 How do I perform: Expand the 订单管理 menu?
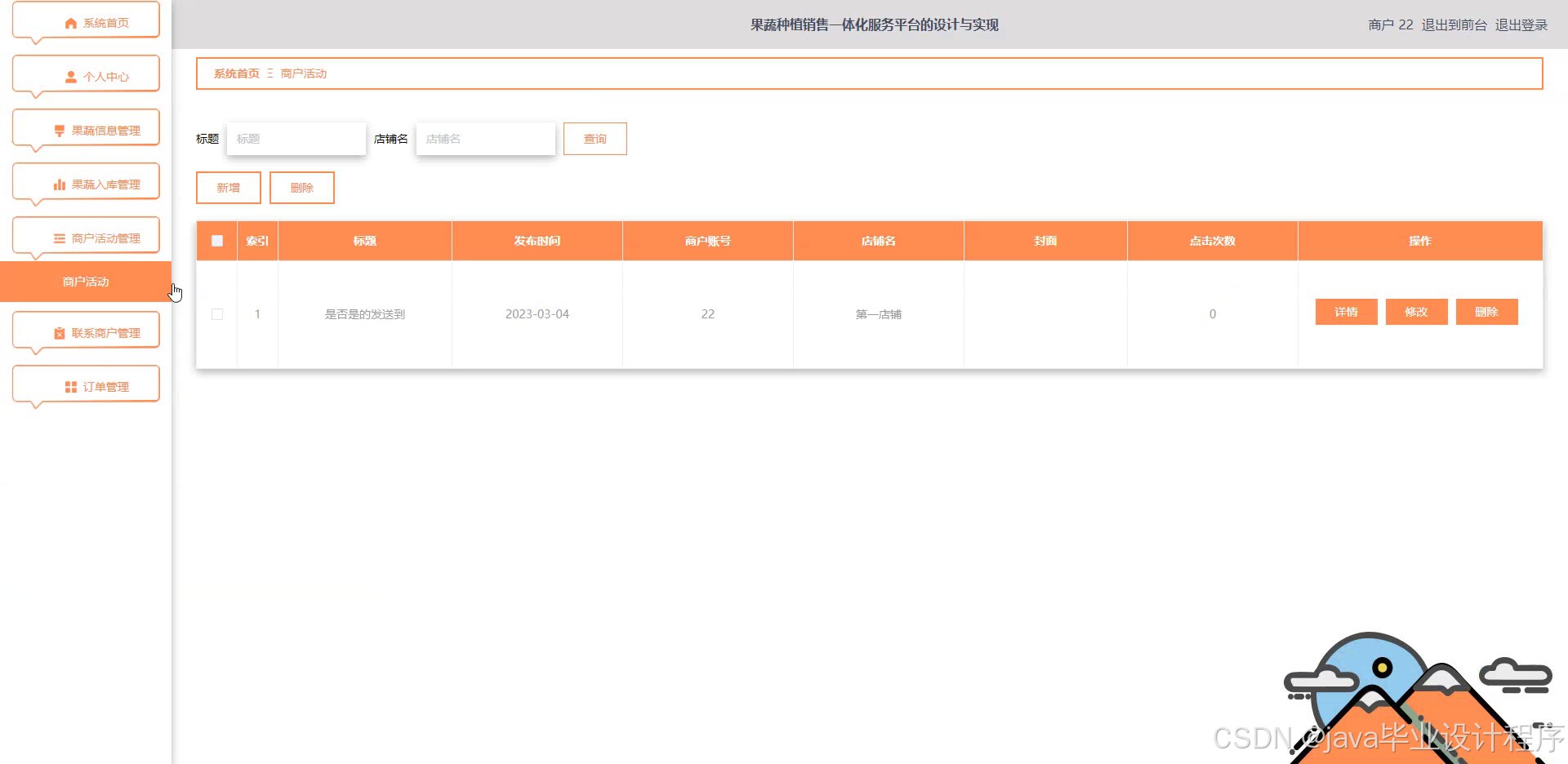click(x=86, y=384)
